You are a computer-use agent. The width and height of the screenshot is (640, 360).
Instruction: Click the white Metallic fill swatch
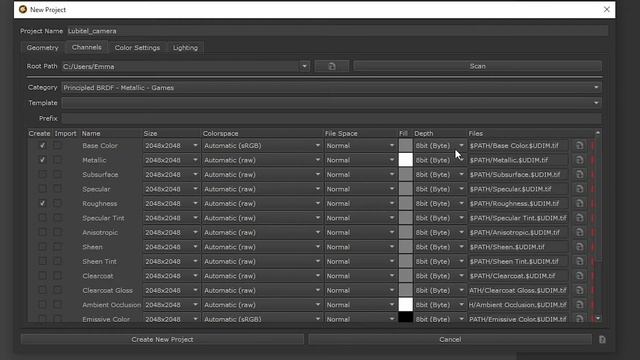click(405, 160)
